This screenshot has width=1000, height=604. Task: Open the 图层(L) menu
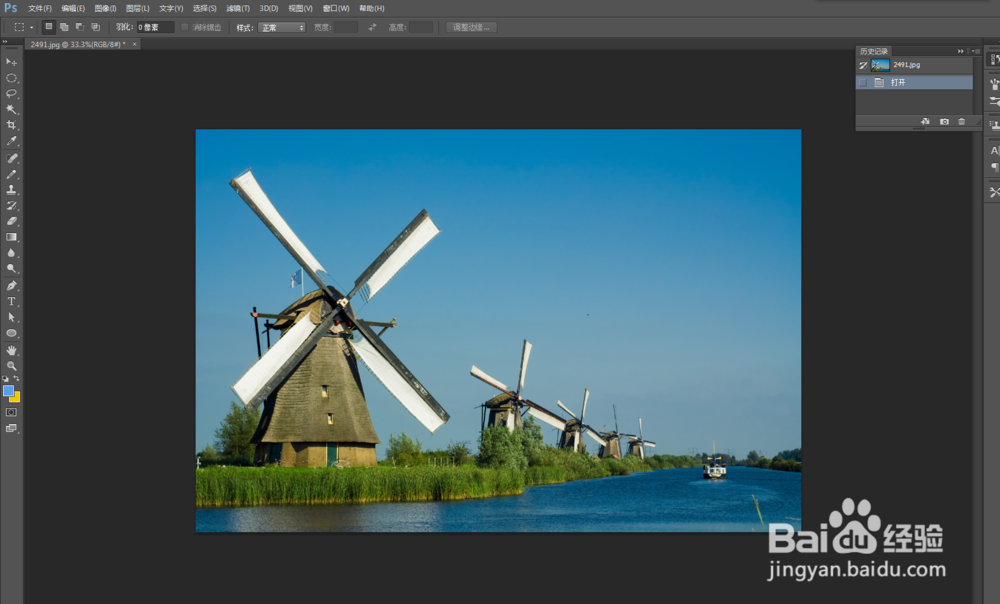click(138, 8)
